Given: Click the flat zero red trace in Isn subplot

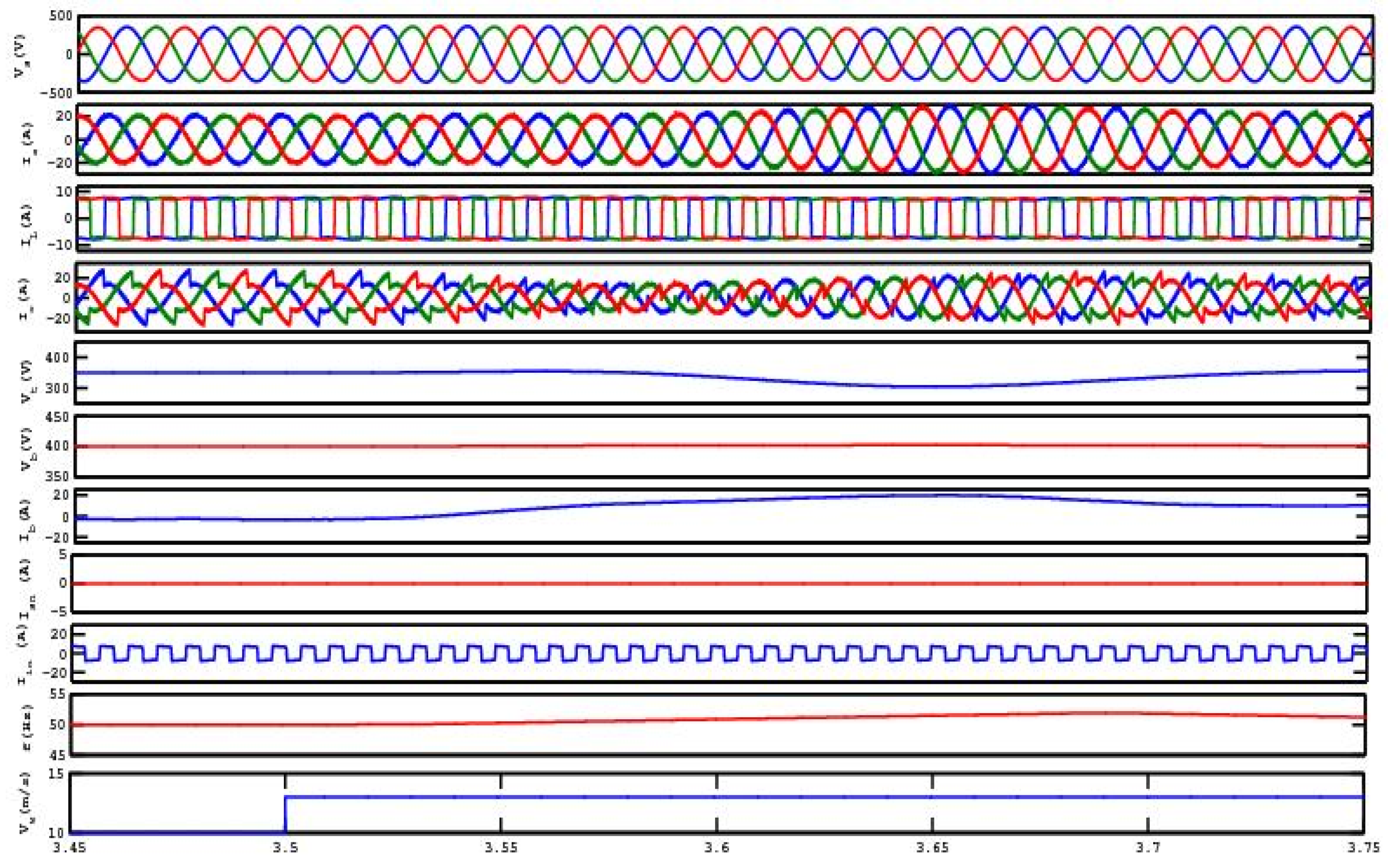Looking at the screenshot, I should [x=718, y=583].
